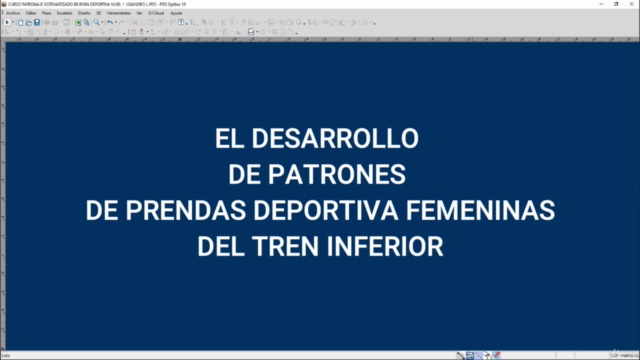
Task: Click the diagonal line icon in status bar
Action: click(461, 356)
